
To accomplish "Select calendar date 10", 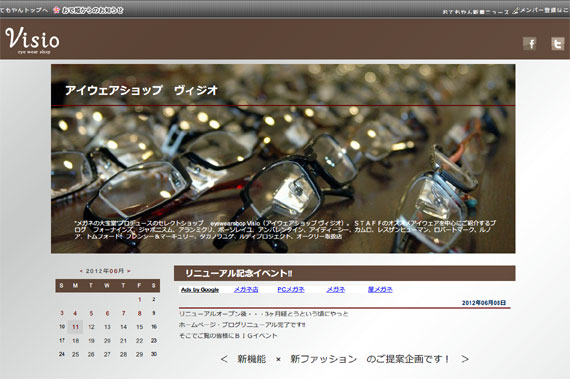I will click(62, 327).
